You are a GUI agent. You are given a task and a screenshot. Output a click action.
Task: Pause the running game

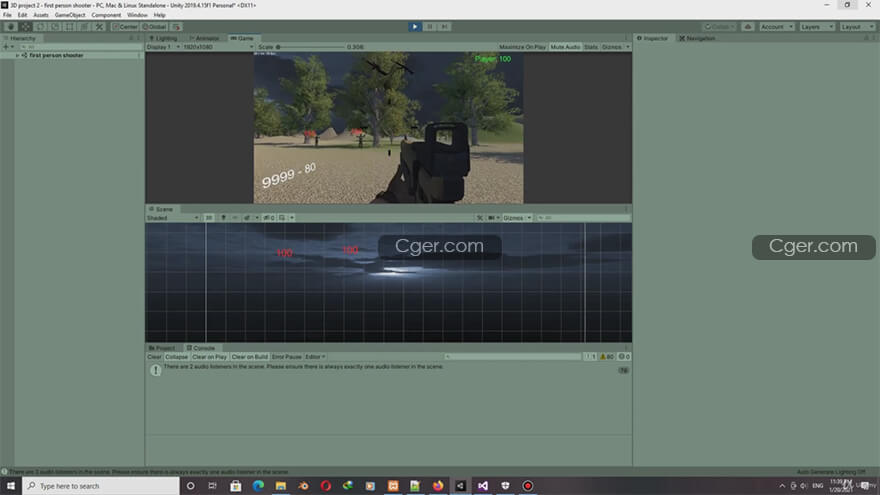pos(430,26)
